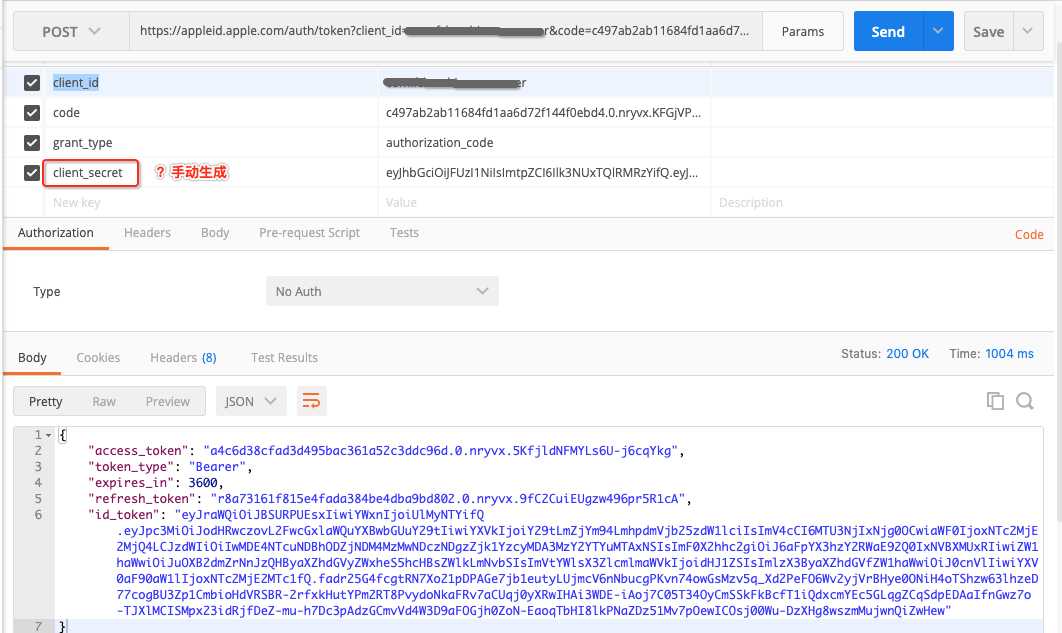The image size is (1062, 633).
Task: Click the refresh_token value in the response
Action: [448, 499]
